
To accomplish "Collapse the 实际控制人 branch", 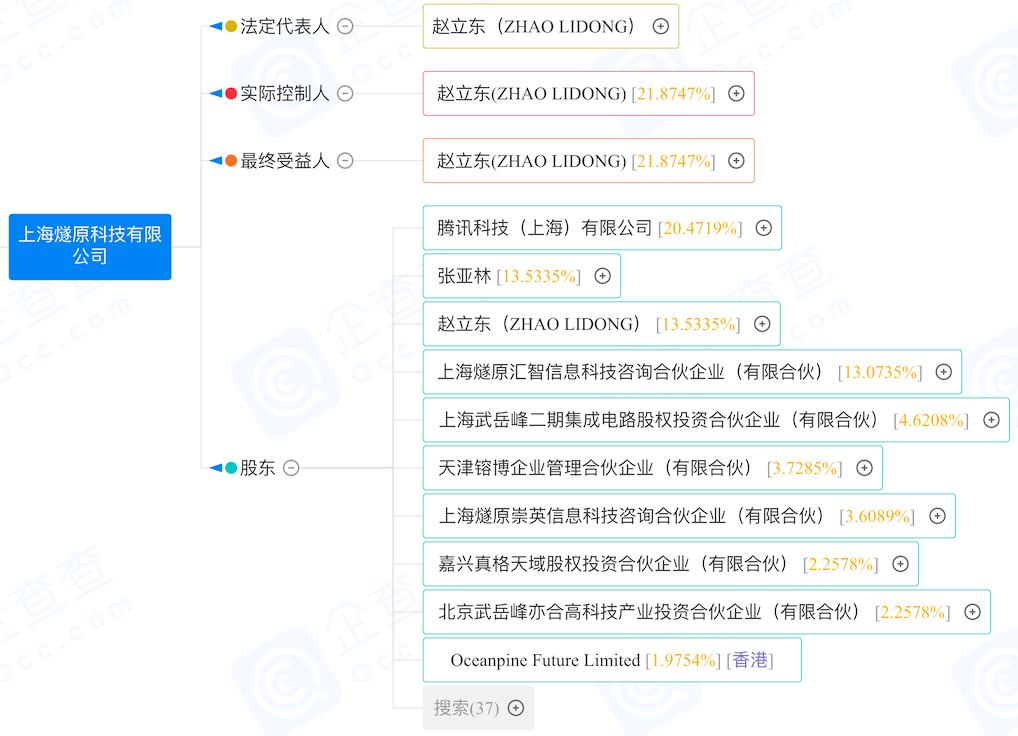I will pos(345,93).
